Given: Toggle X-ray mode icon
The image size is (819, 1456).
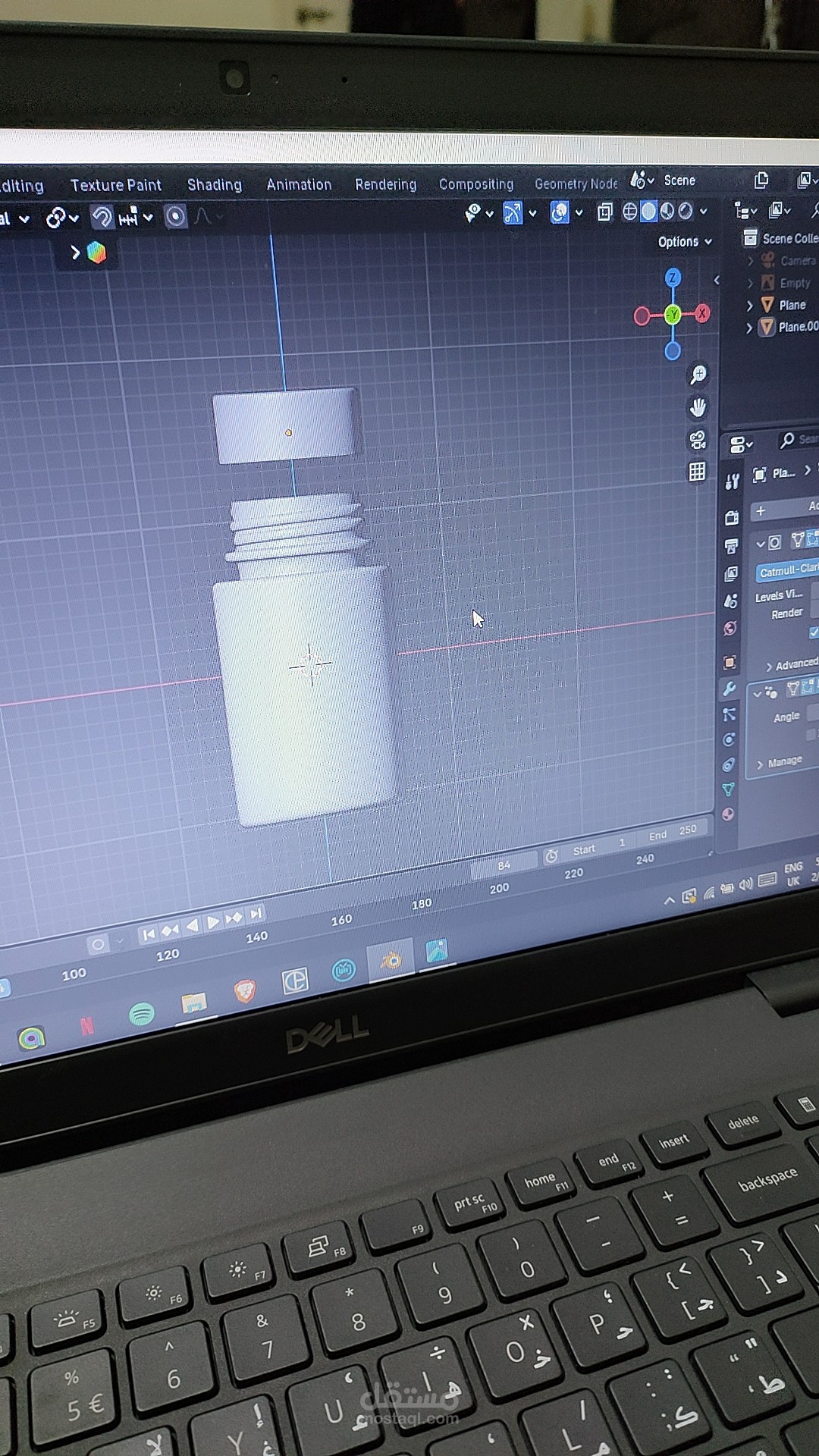Looking at the screenshot, I should tap(604, 212).
